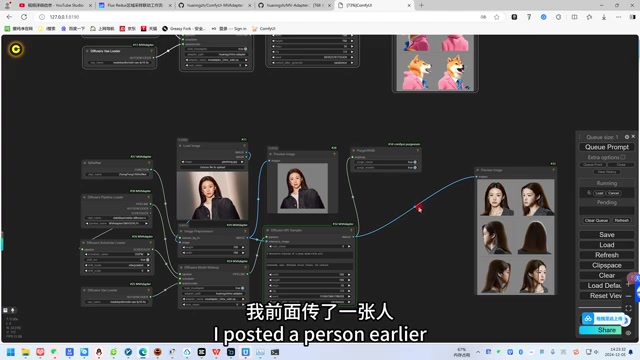Reload the page with browser refresh icon
This screenshot has width=640, height=360.
click(x=24, y=17)
